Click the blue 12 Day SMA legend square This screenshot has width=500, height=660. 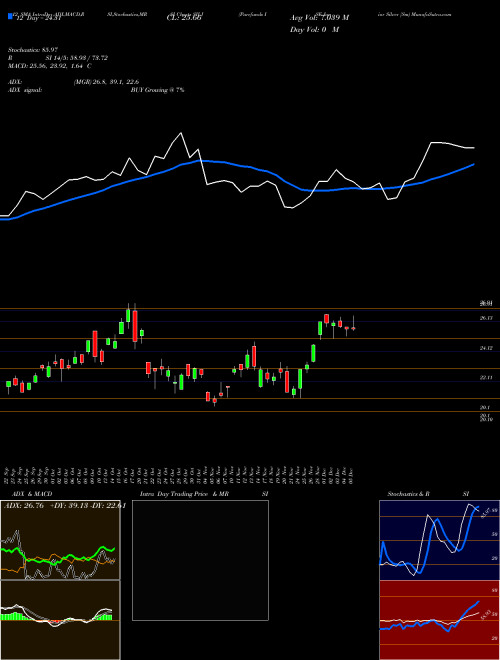coord(10,16)
